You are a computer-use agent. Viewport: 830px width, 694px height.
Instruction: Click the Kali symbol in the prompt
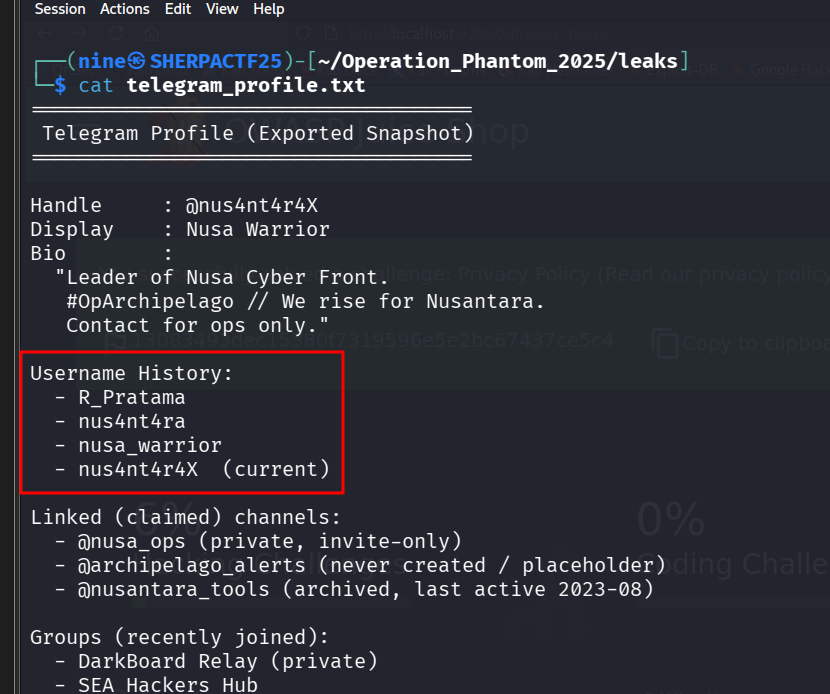(136, 62)
